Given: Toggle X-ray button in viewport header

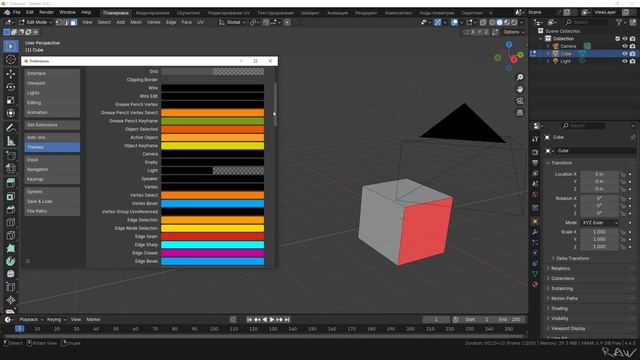Looking at the screenshot, I should 483,22.
